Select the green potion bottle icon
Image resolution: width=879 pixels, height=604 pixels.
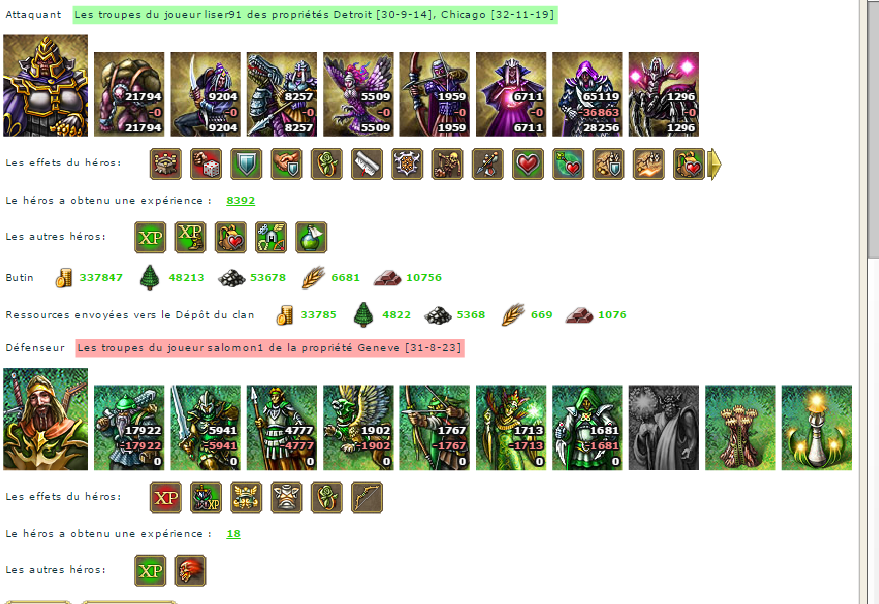point(311,237)
